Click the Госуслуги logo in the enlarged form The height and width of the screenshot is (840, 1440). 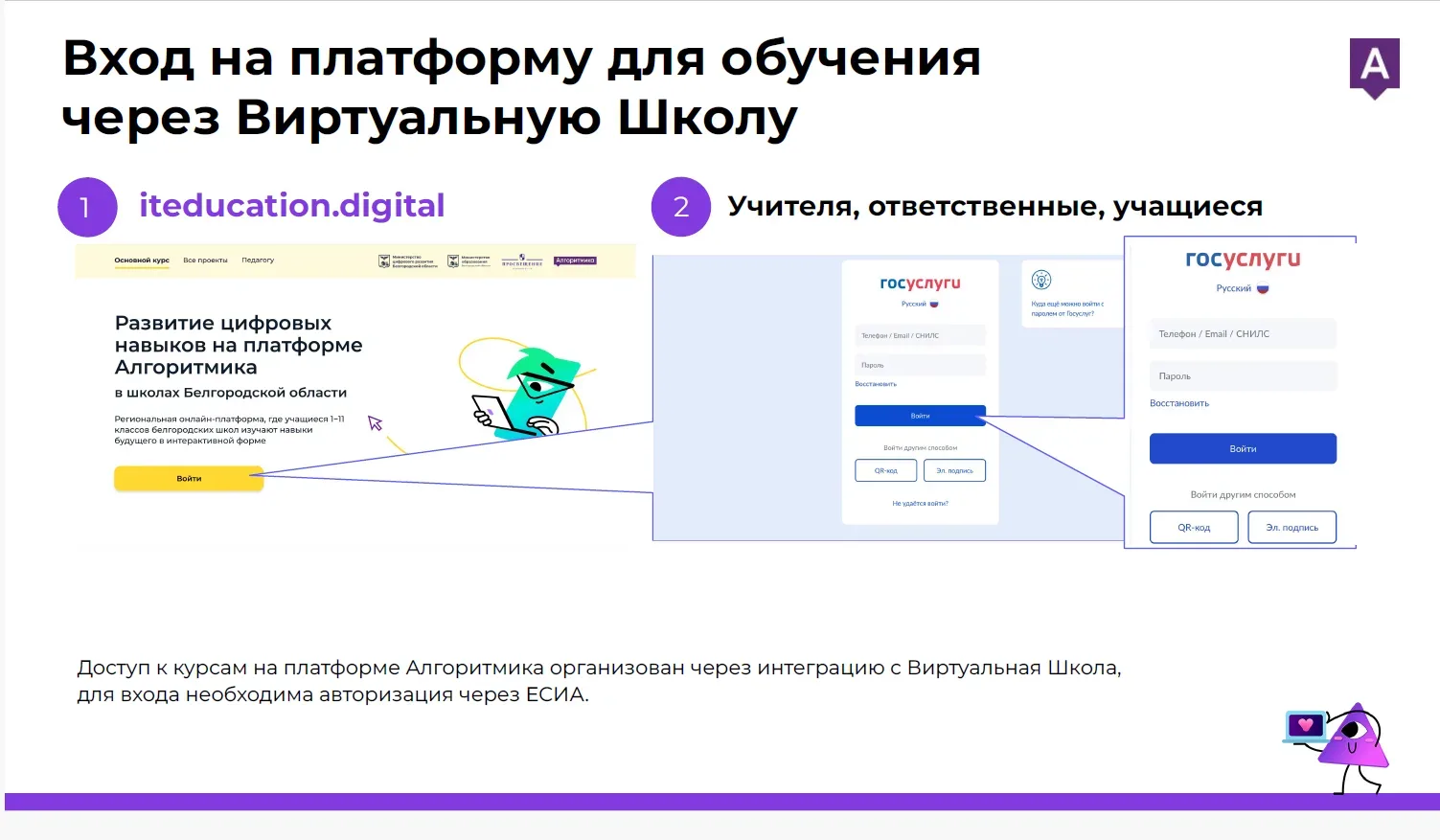[x=1243, y=259]
